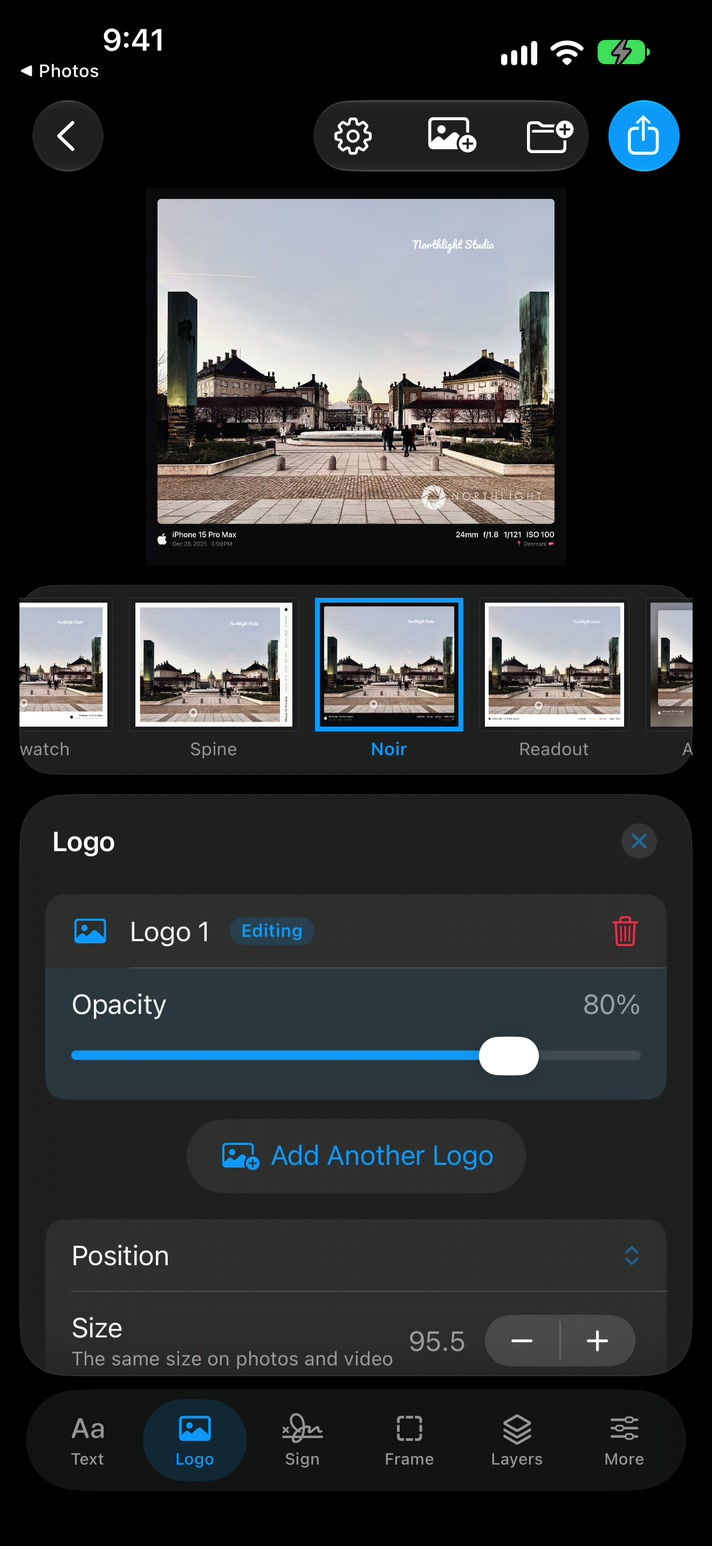Open the Sign tab
The height and width of the screenshot is (1546, 712).
(x=302, y=1441)
